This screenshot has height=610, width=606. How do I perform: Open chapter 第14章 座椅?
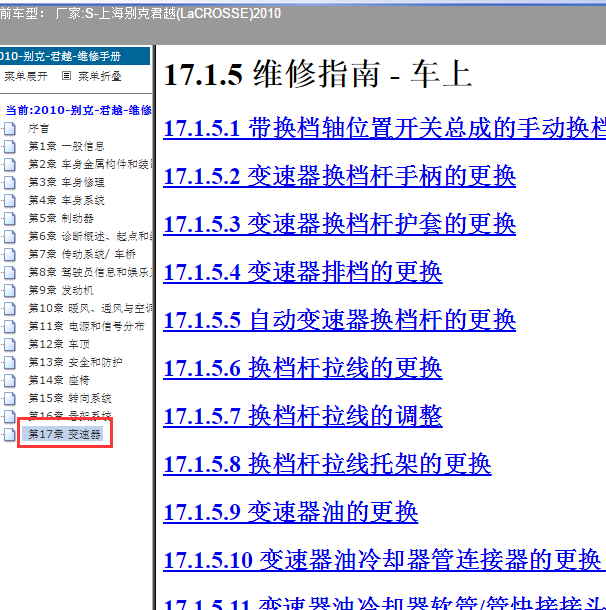pos(59,380)
